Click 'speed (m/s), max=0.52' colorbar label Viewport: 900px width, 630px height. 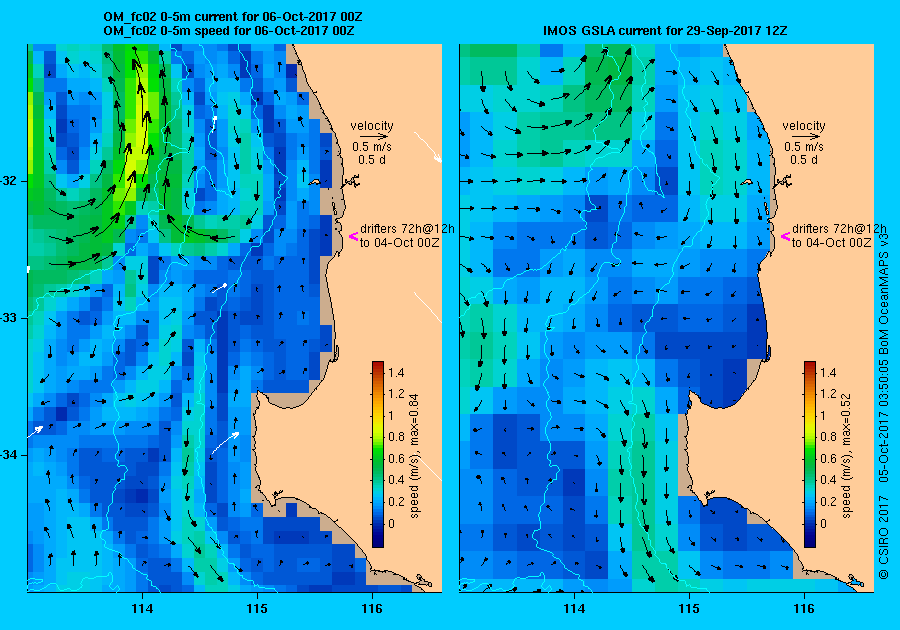846,456
